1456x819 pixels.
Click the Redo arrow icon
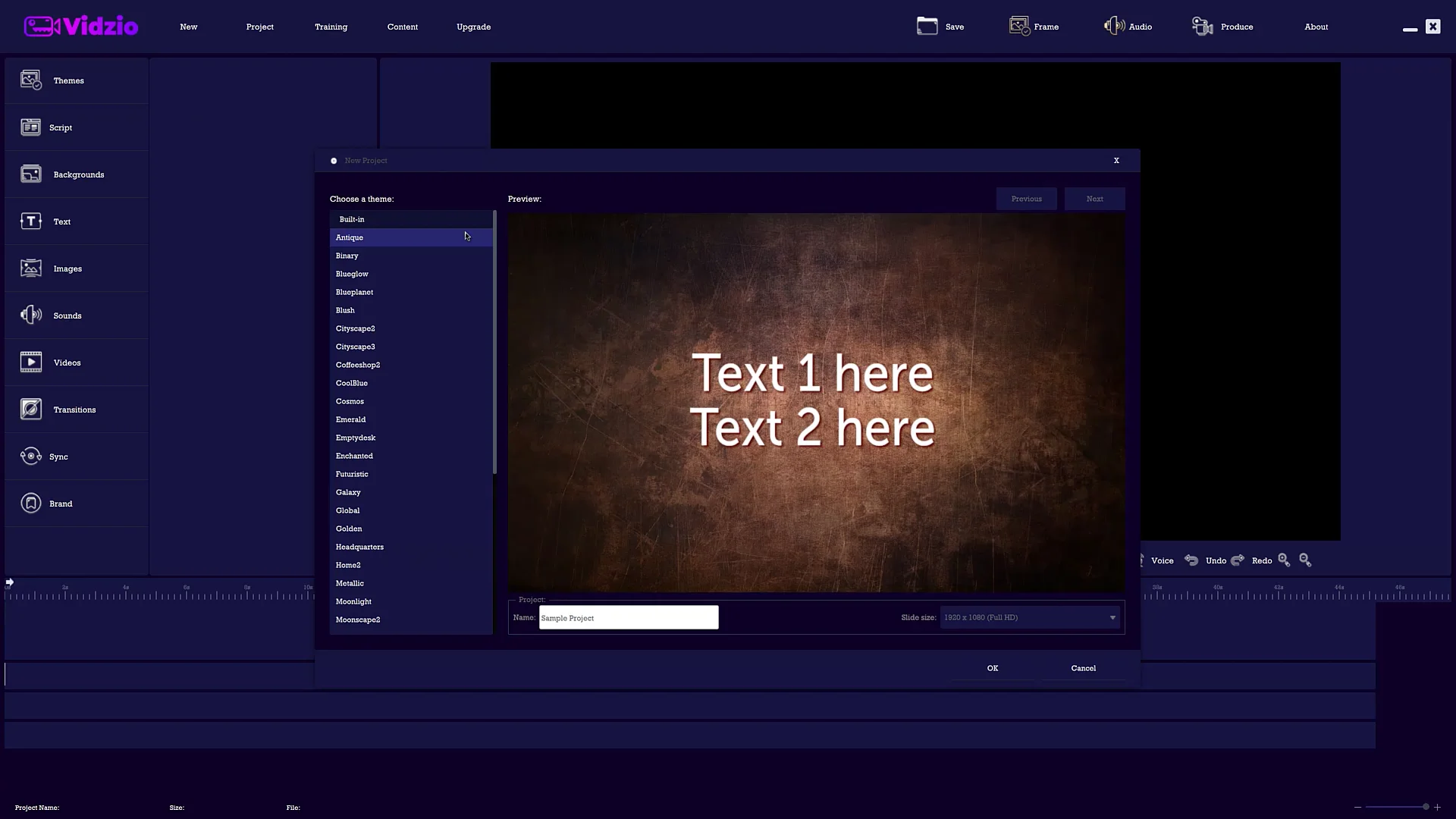[1238, 560]
